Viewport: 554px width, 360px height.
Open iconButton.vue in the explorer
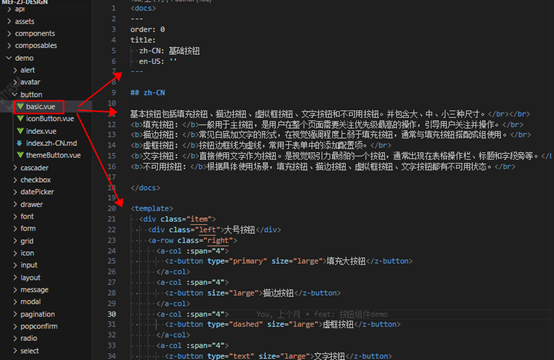[x=50, y=118]
